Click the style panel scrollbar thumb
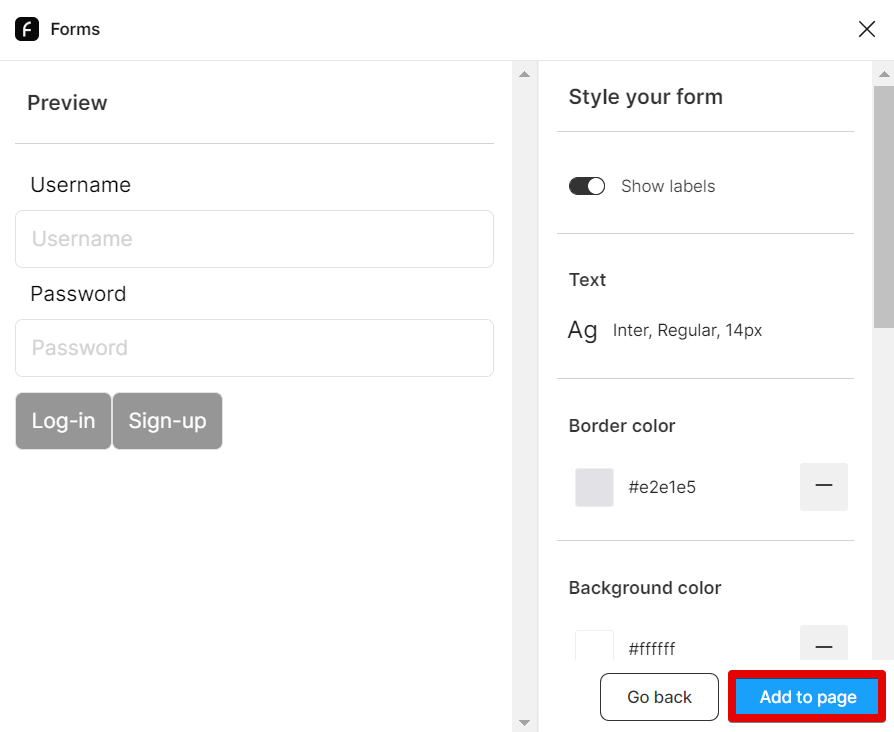The image size is (894, 732). [883, 206]
